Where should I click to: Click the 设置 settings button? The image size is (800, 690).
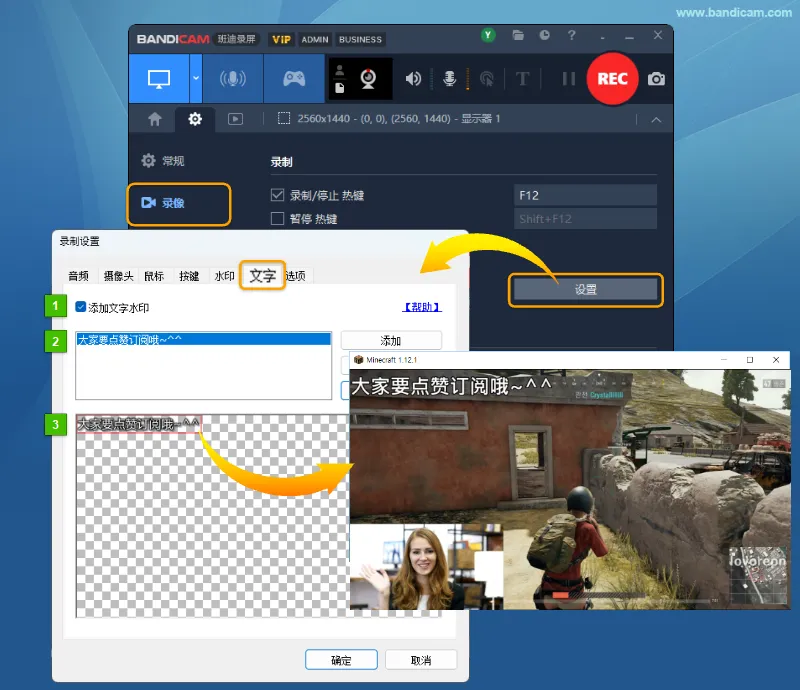click(x=586, y=289)
